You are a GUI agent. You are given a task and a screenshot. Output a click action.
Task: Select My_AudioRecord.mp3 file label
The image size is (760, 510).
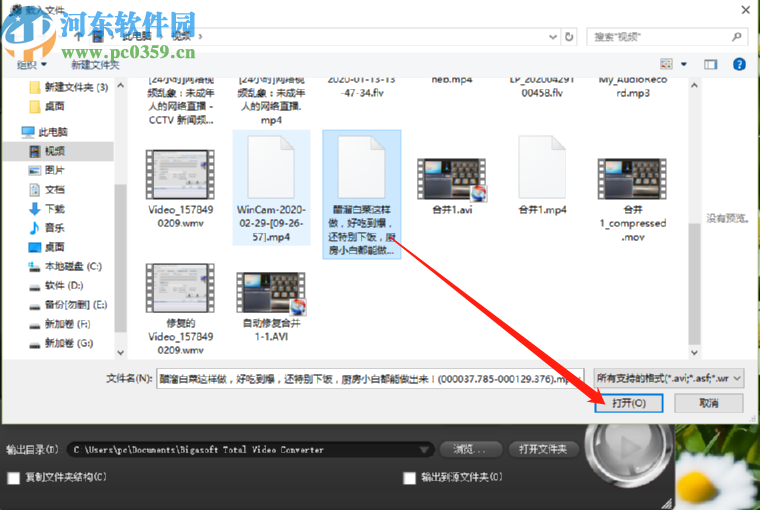(x=633, y=86)
